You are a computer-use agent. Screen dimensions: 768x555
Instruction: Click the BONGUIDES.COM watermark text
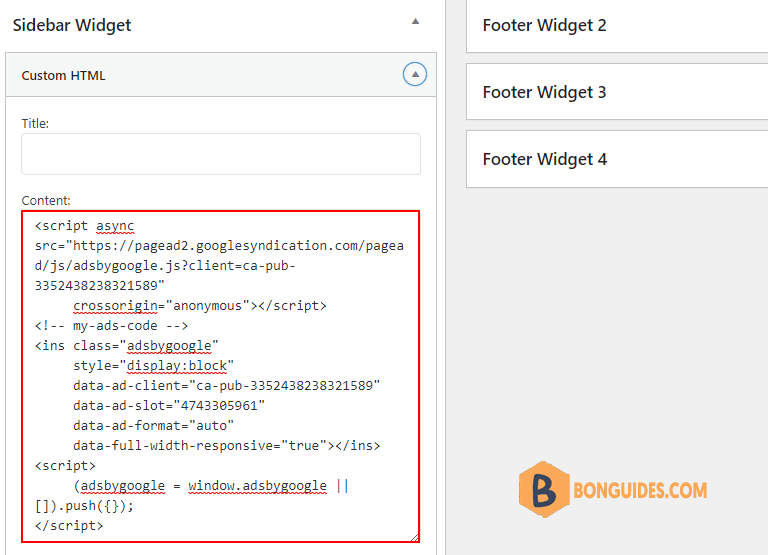[x=640, y=490]
